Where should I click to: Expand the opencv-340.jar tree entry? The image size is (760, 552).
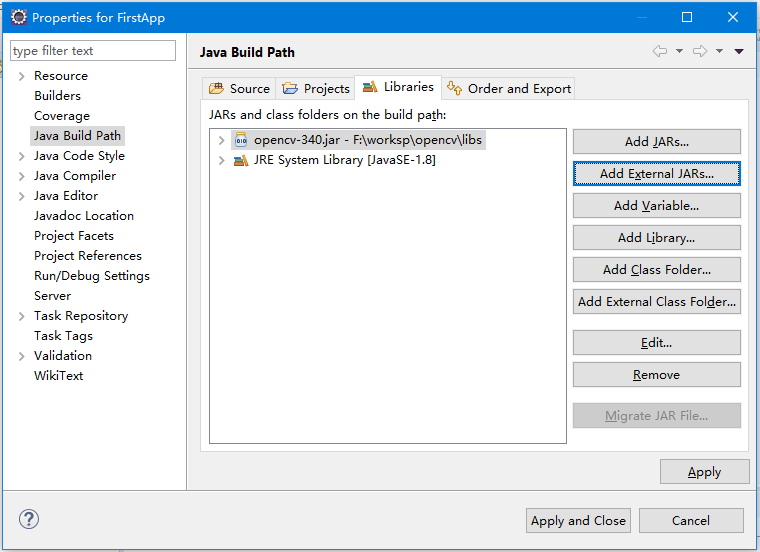221,140
